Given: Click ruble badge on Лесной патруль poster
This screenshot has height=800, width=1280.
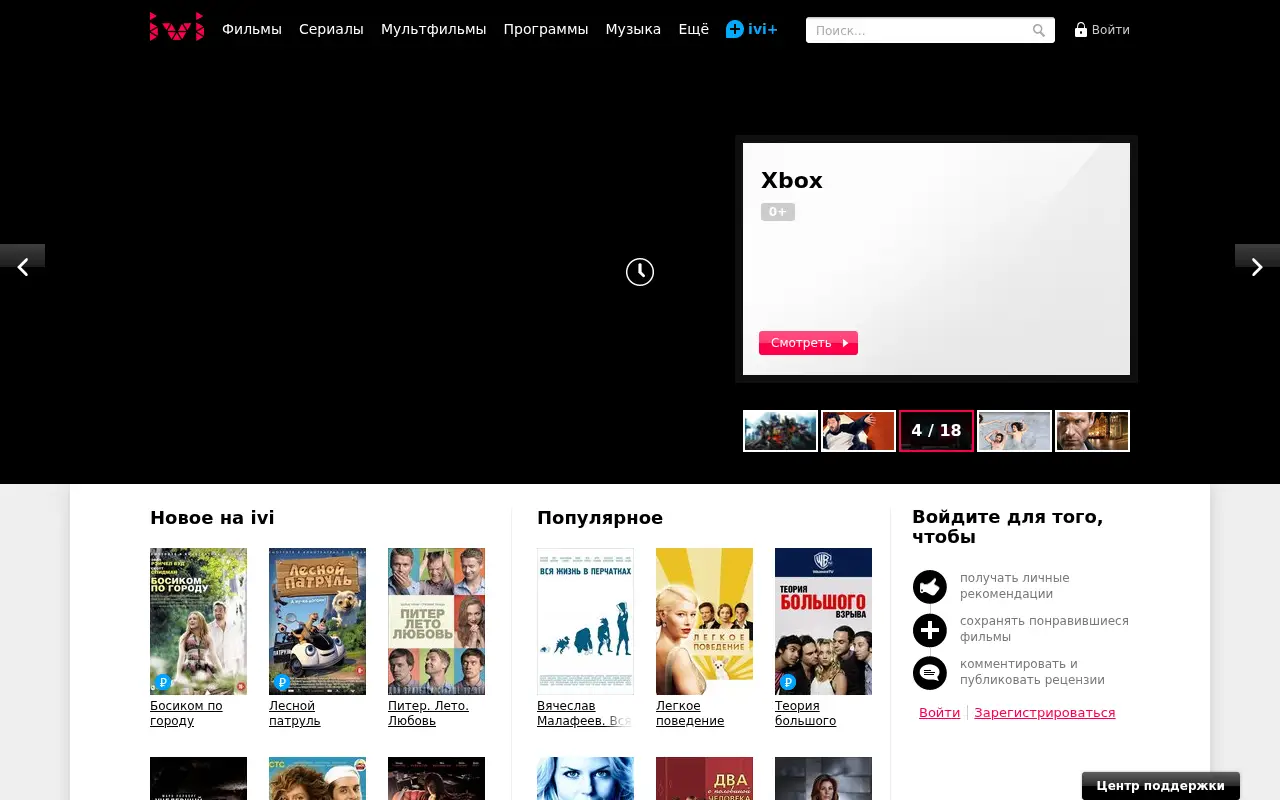Looking at the screenshot, I should tap(282, 682).
